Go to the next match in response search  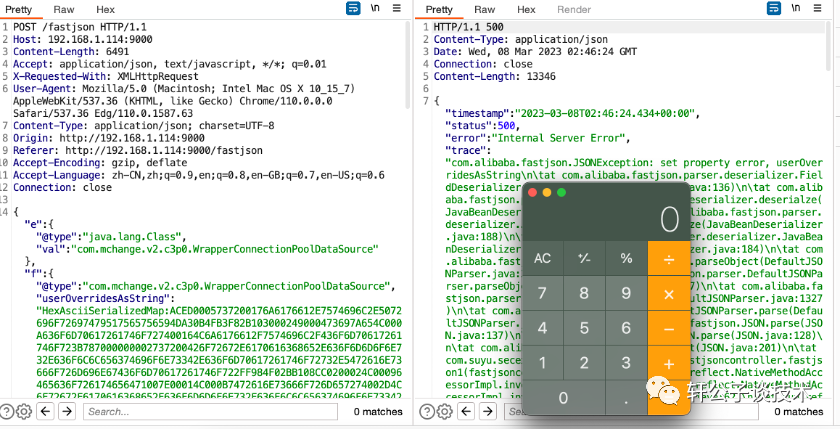(488, 411)
